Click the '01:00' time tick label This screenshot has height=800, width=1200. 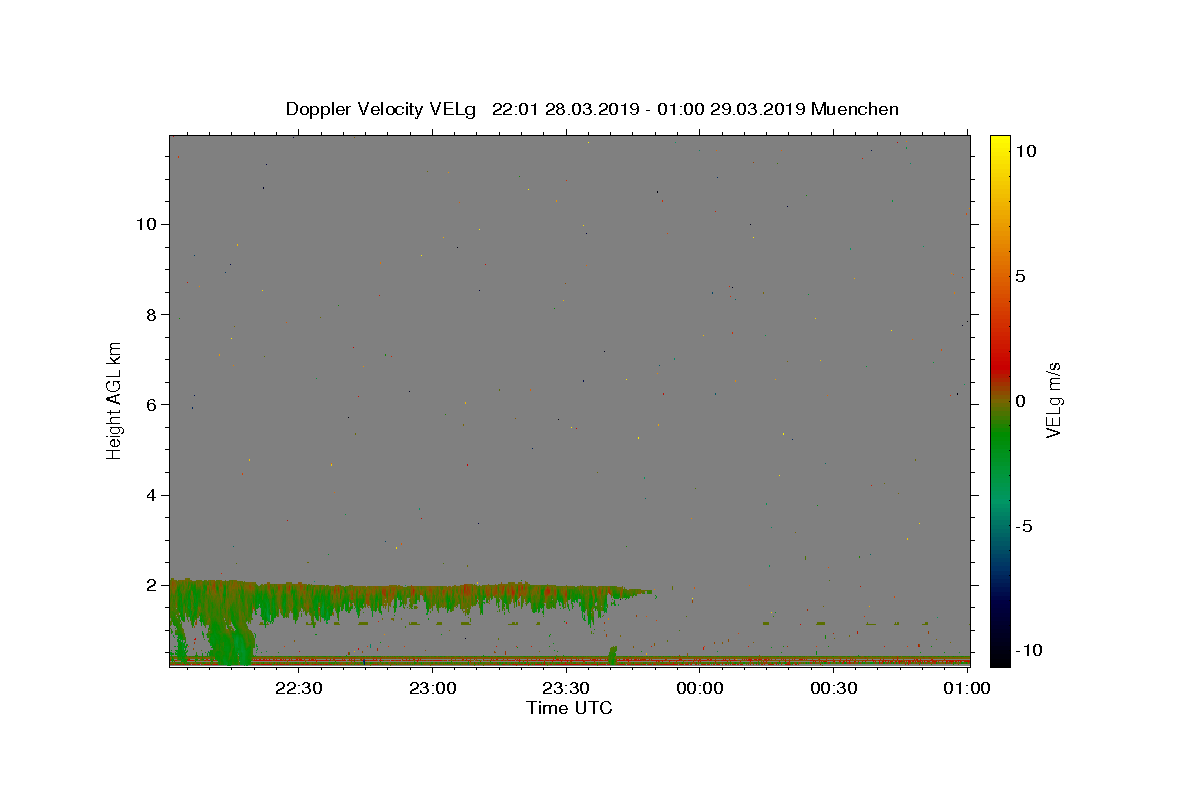point(966,688)
